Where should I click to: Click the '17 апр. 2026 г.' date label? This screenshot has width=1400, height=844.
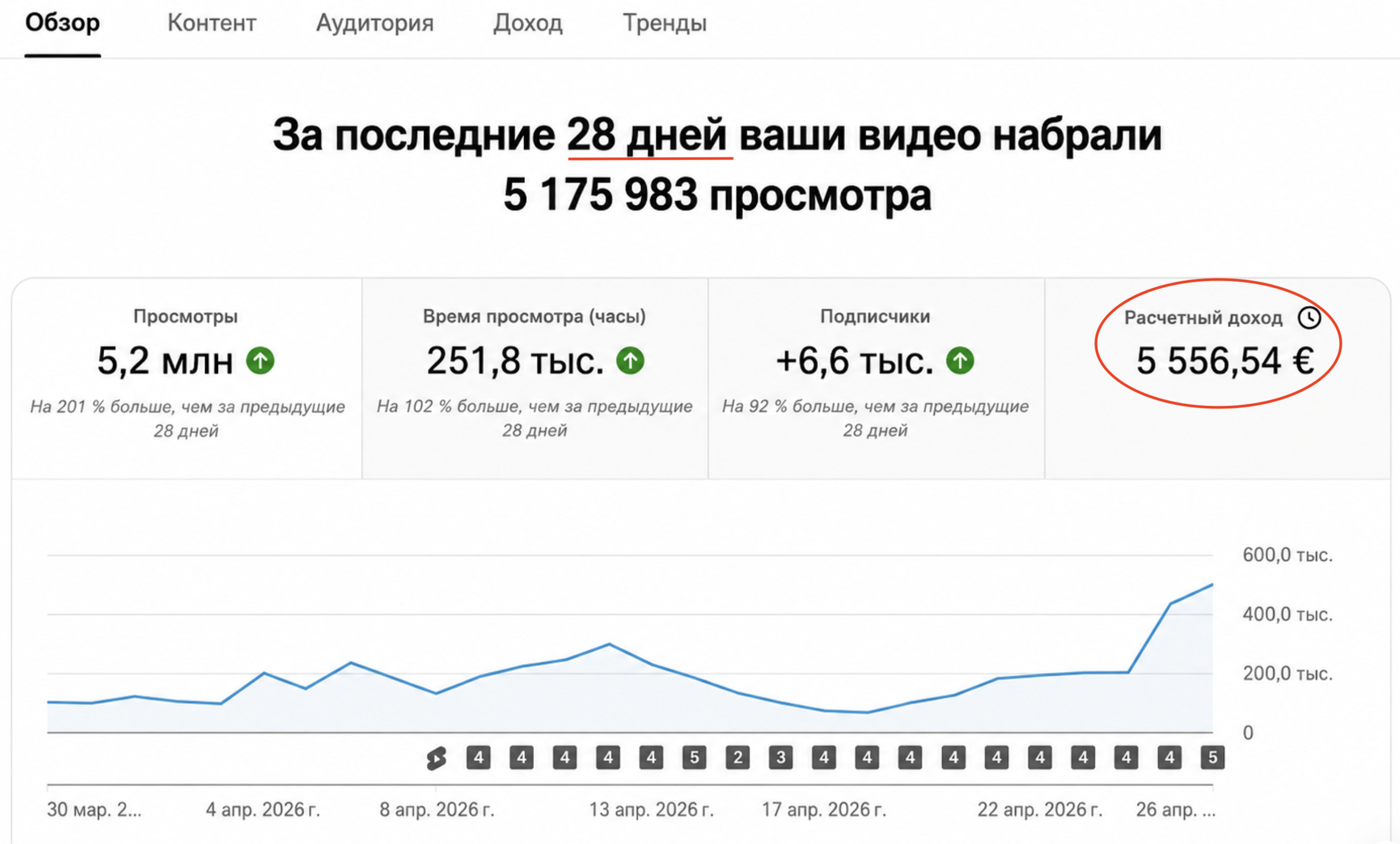pyautogui.click(x=824, y=809)
